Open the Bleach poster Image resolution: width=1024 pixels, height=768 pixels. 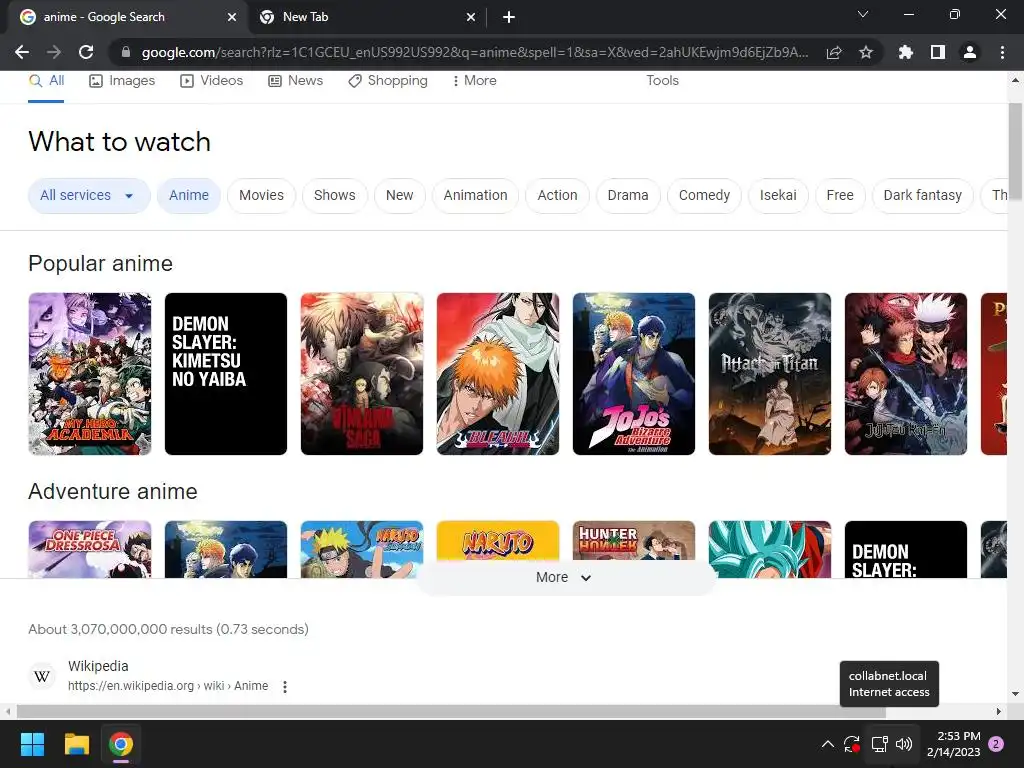tap(498, 374)
